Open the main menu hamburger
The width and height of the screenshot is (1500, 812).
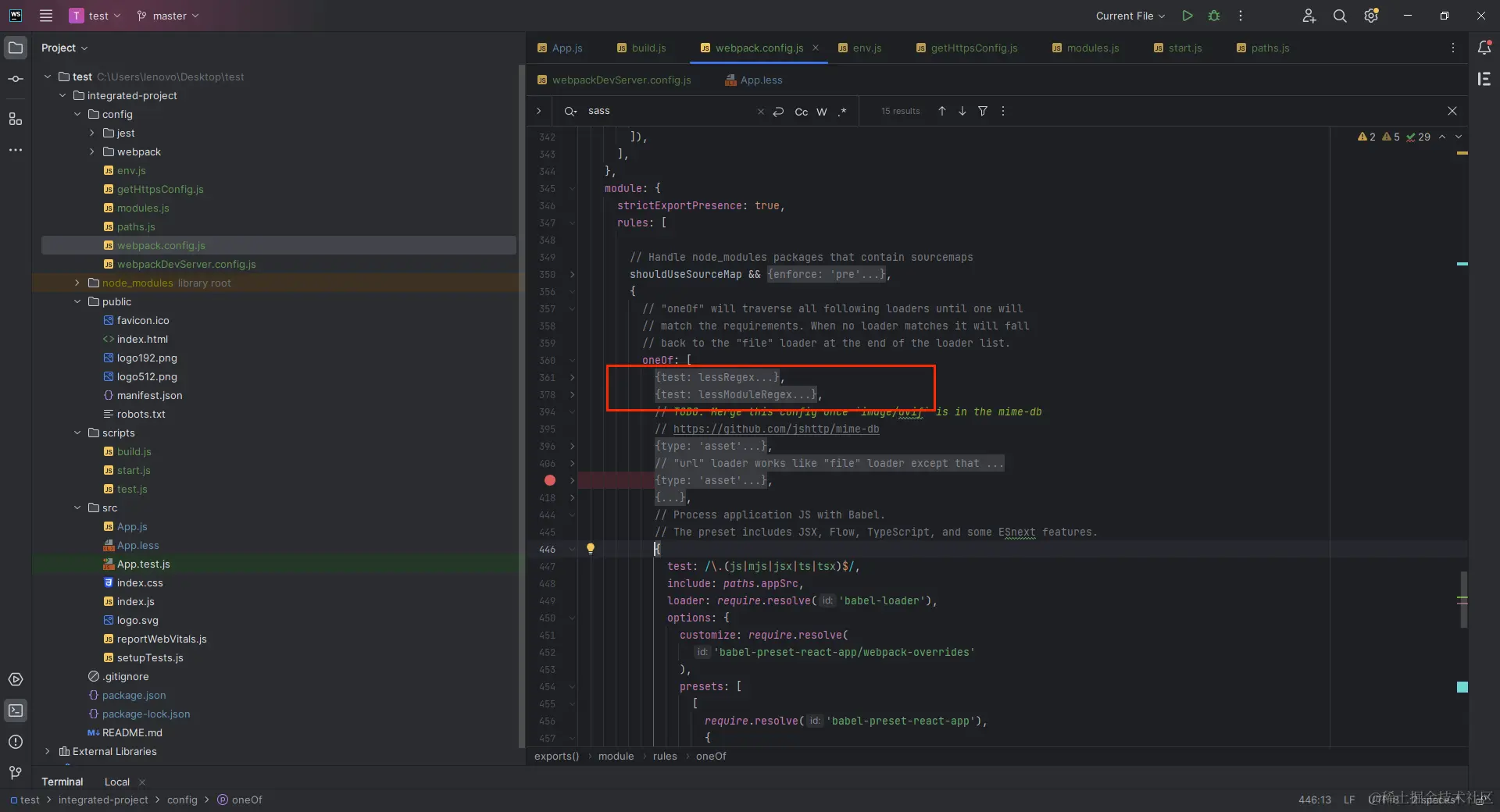(x=46, y=16)
